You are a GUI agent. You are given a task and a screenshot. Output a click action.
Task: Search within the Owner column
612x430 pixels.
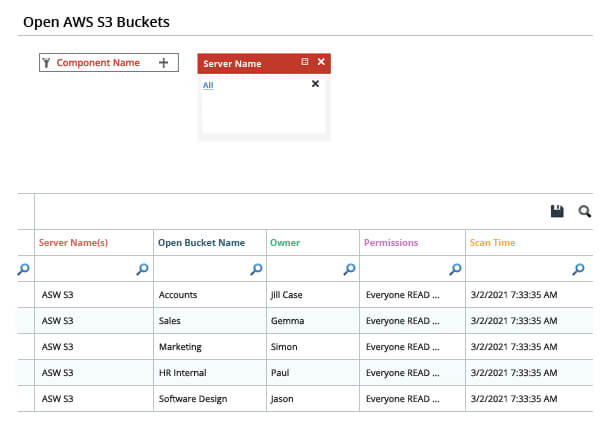349,269
